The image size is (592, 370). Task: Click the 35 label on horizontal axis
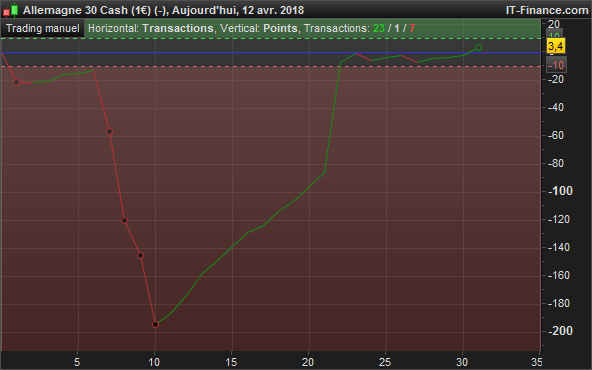536,362
